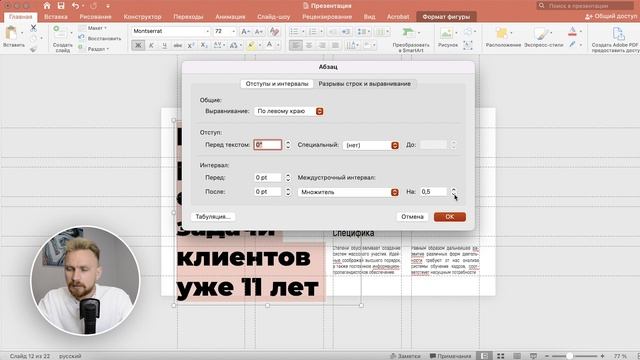Click the Вставить paste icon
This screenshot has height=360, width=640.
pyautogui.click(x=12, y=33)
